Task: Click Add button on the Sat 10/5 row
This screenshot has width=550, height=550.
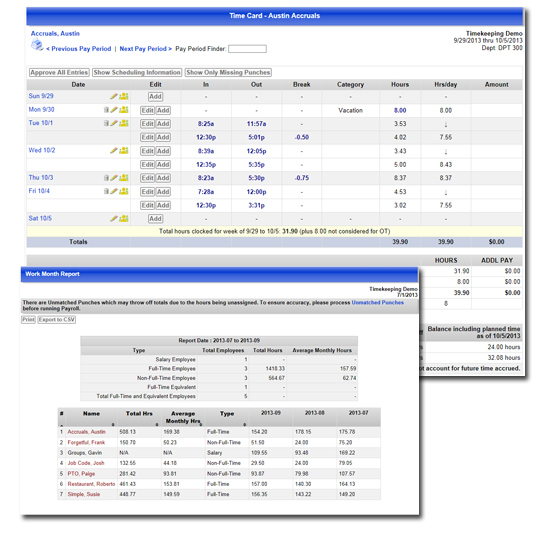Action: 155,219
